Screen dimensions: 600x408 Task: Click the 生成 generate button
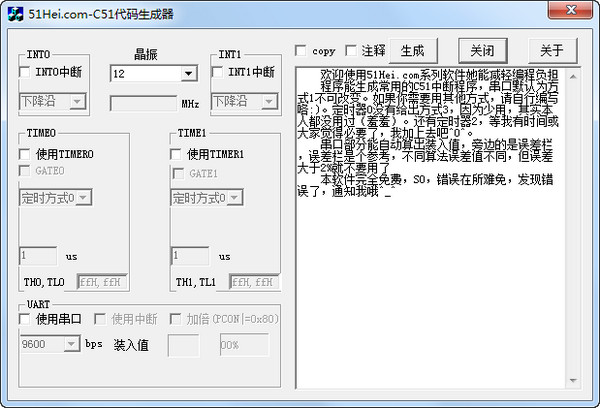click(x=413, y=51)
